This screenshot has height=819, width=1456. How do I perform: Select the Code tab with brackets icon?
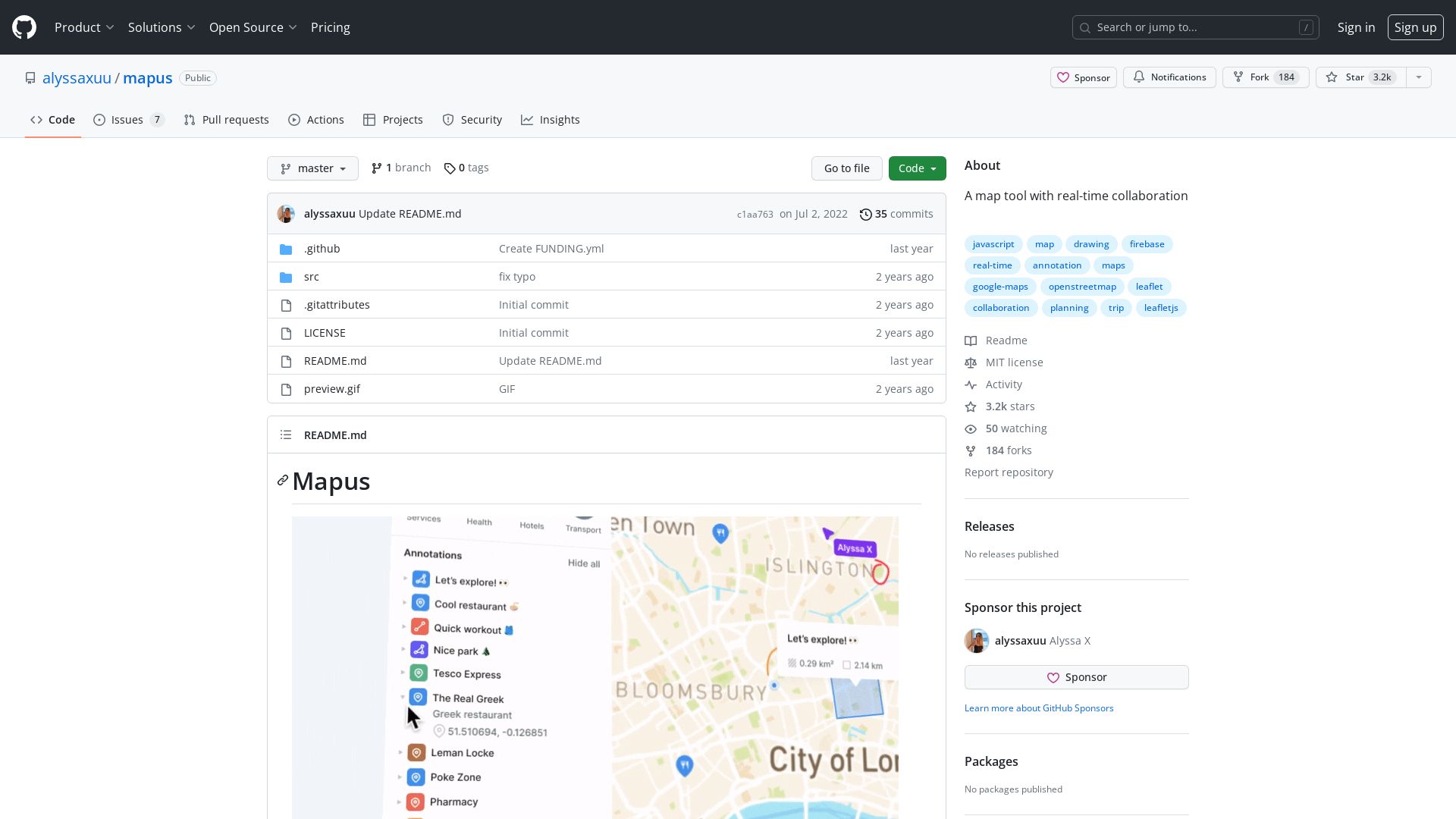click(36, 120)
